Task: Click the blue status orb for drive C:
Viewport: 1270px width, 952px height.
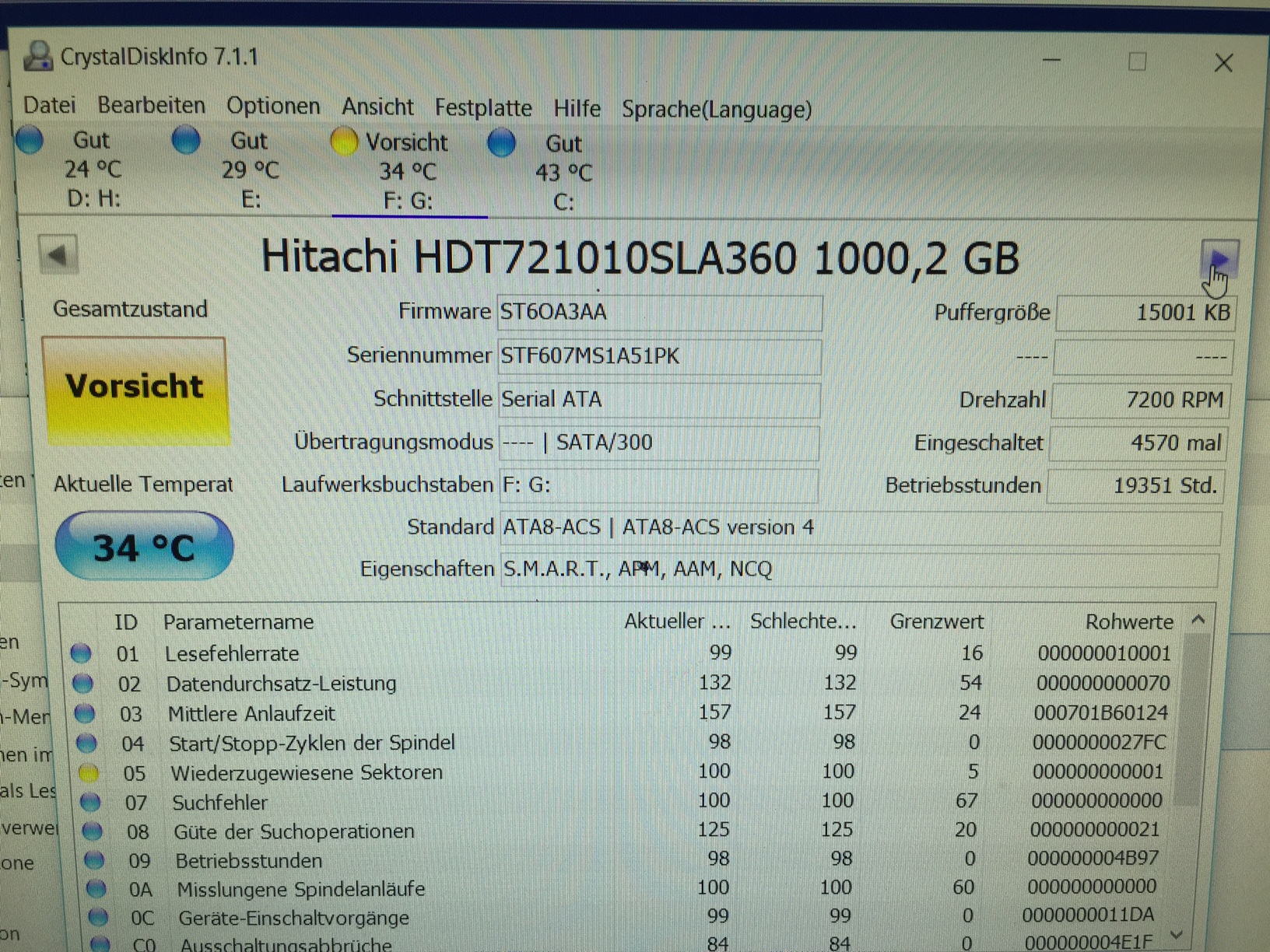Action: pos(502,143)
